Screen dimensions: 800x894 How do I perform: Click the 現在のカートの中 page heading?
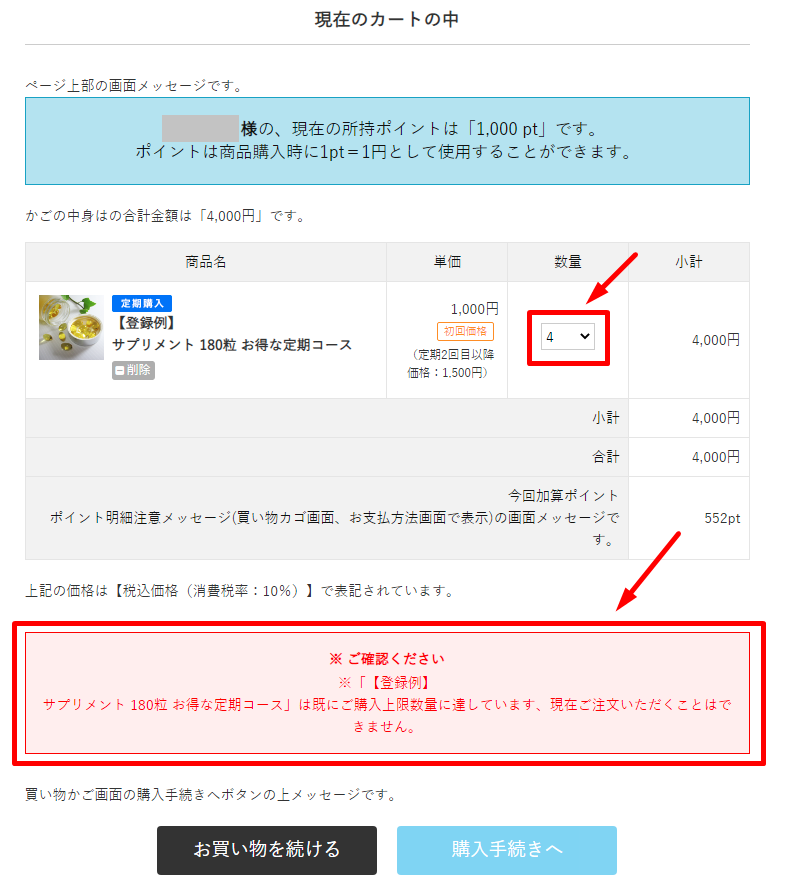387,19
